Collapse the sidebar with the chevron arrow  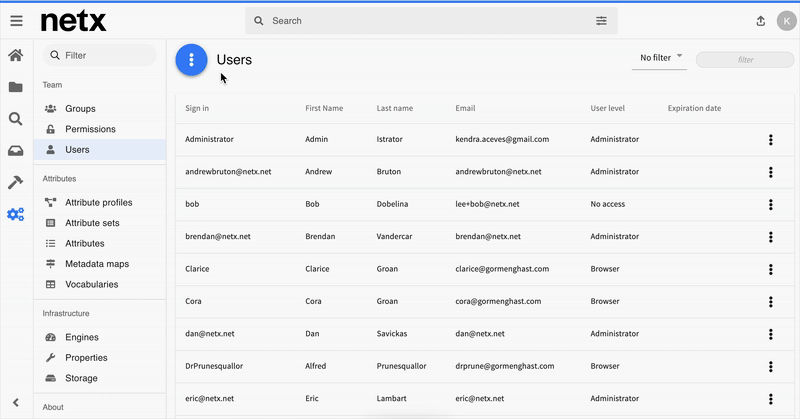coord(16,402)
